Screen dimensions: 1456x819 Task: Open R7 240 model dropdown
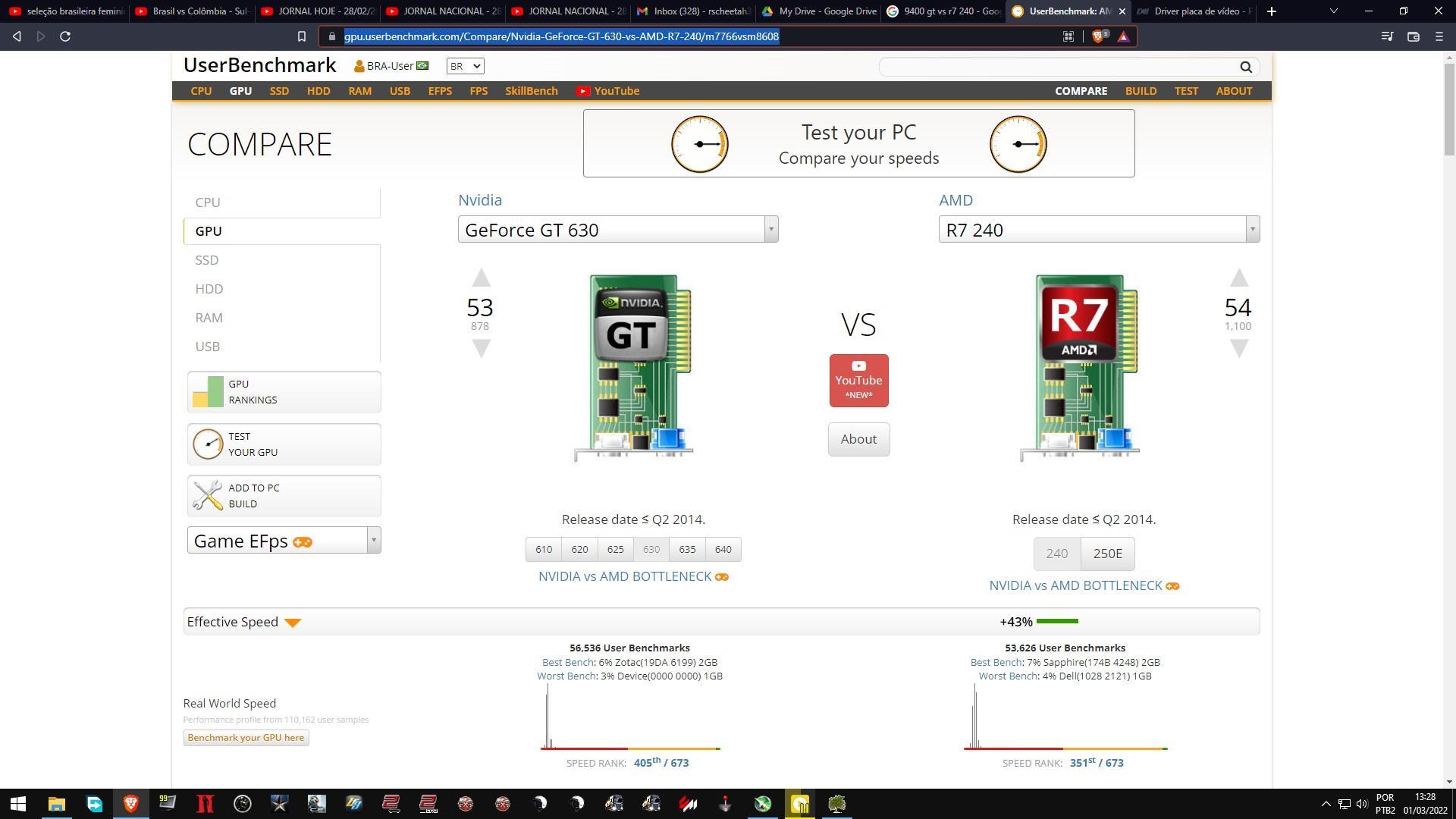[1099, 229]
